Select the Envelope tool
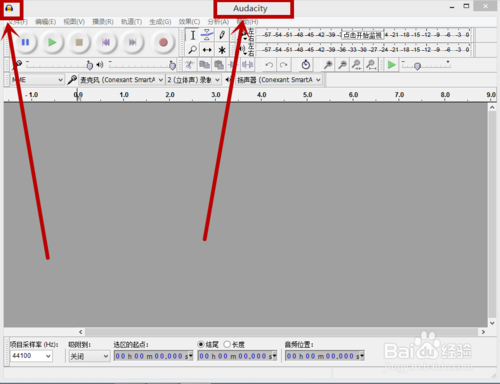The width and height of the screenshot is (500, 384). [207, 35]
